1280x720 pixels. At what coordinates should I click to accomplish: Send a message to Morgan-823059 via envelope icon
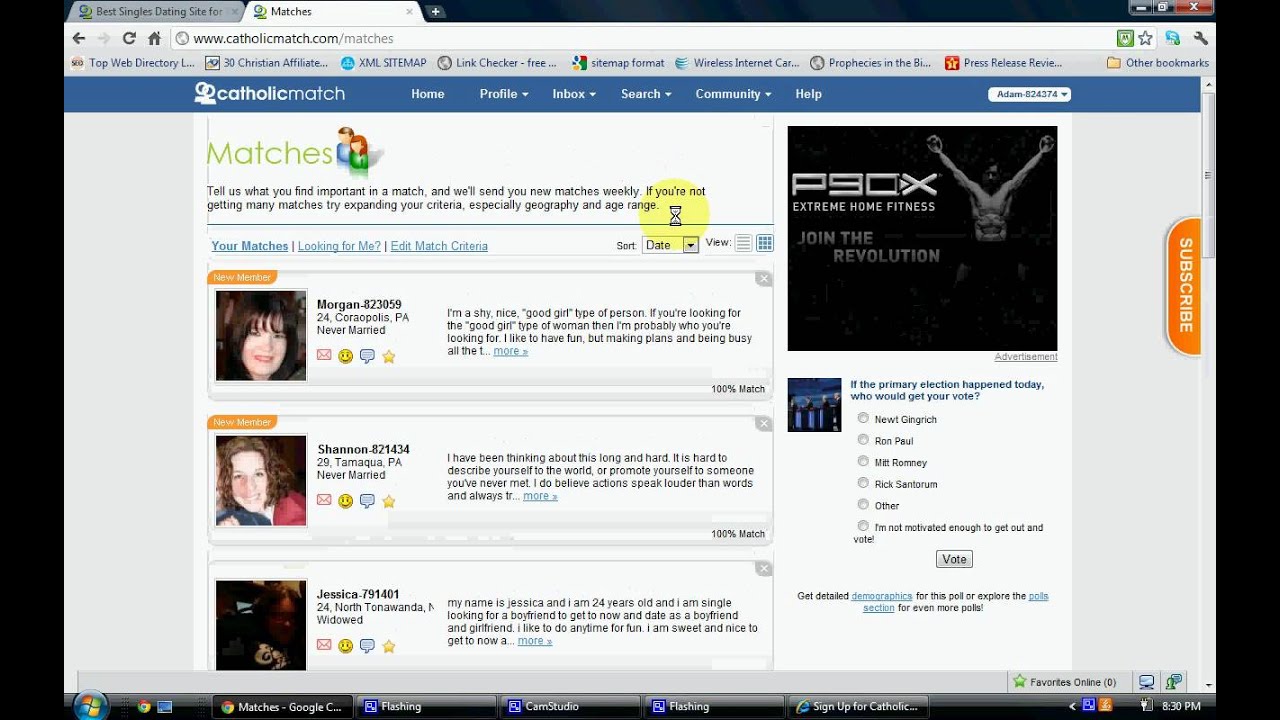324,355
